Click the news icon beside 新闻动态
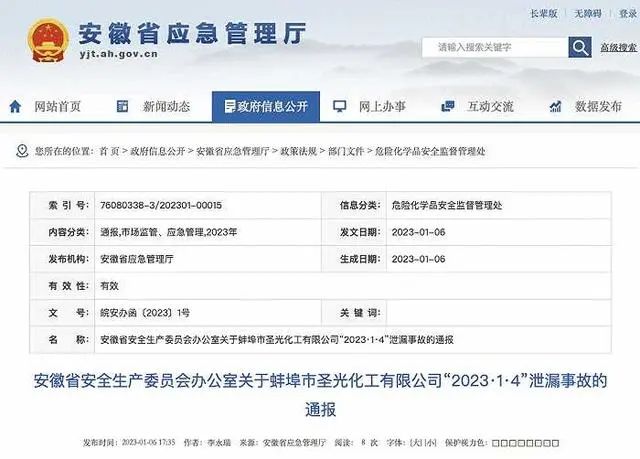Viewport: 640px width, 459px height. 122,106
